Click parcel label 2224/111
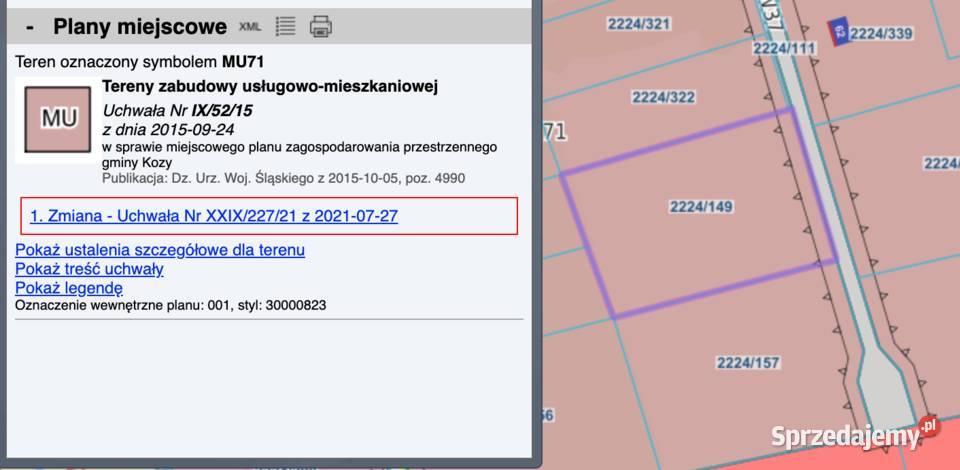 point(784,49)
